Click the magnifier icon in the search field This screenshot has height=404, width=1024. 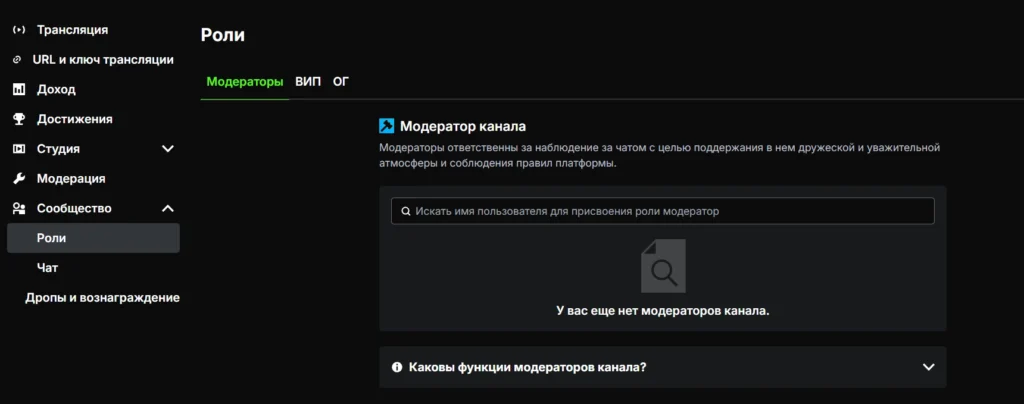(406, 211)
